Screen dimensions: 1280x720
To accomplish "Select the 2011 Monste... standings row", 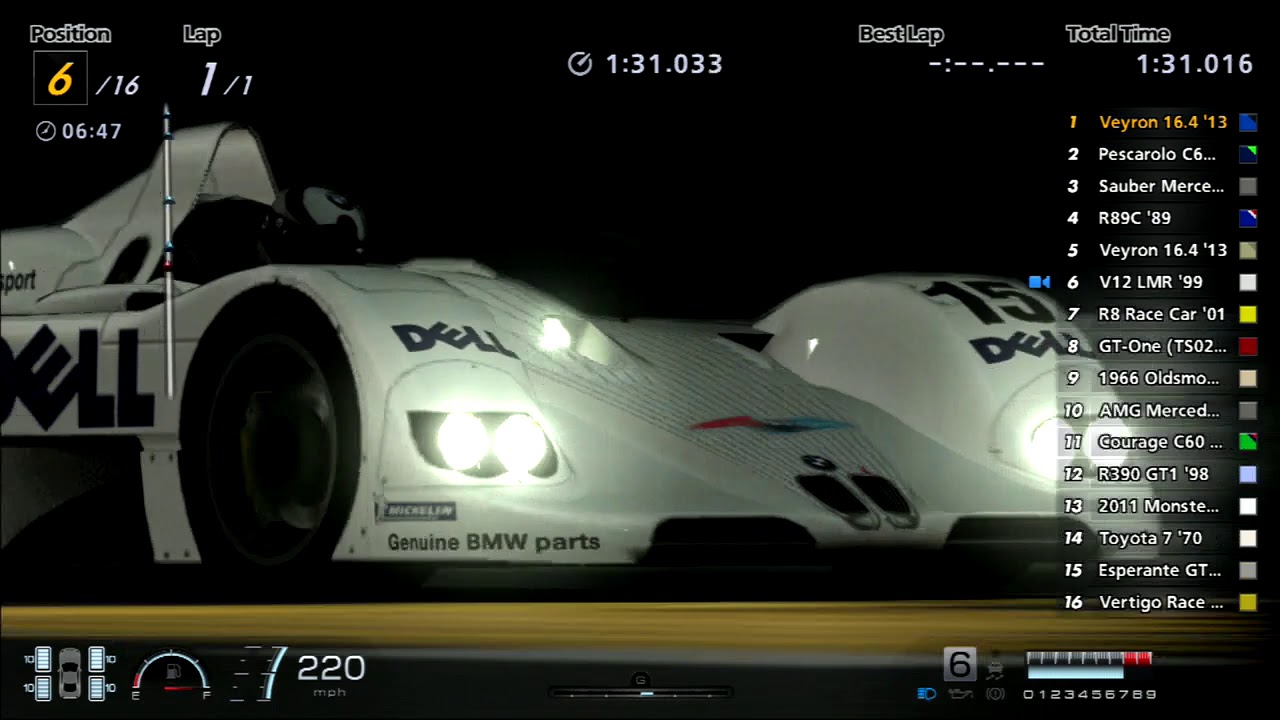I will tap(1160, 506).
